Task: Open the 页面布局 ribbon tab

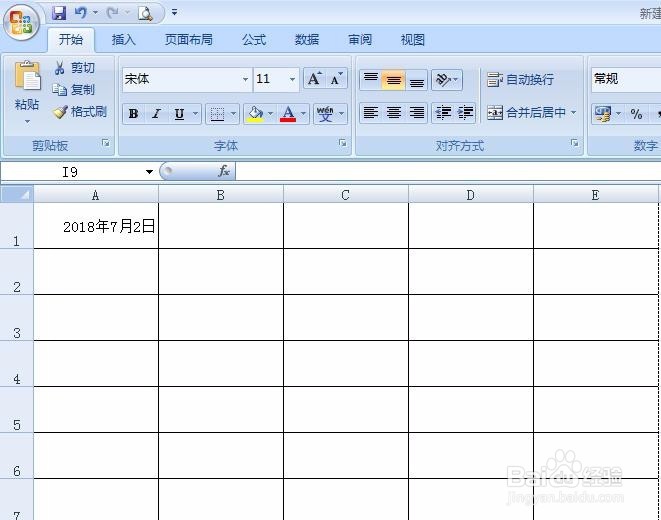Action: pyautogui.click(x=188, y=40)
